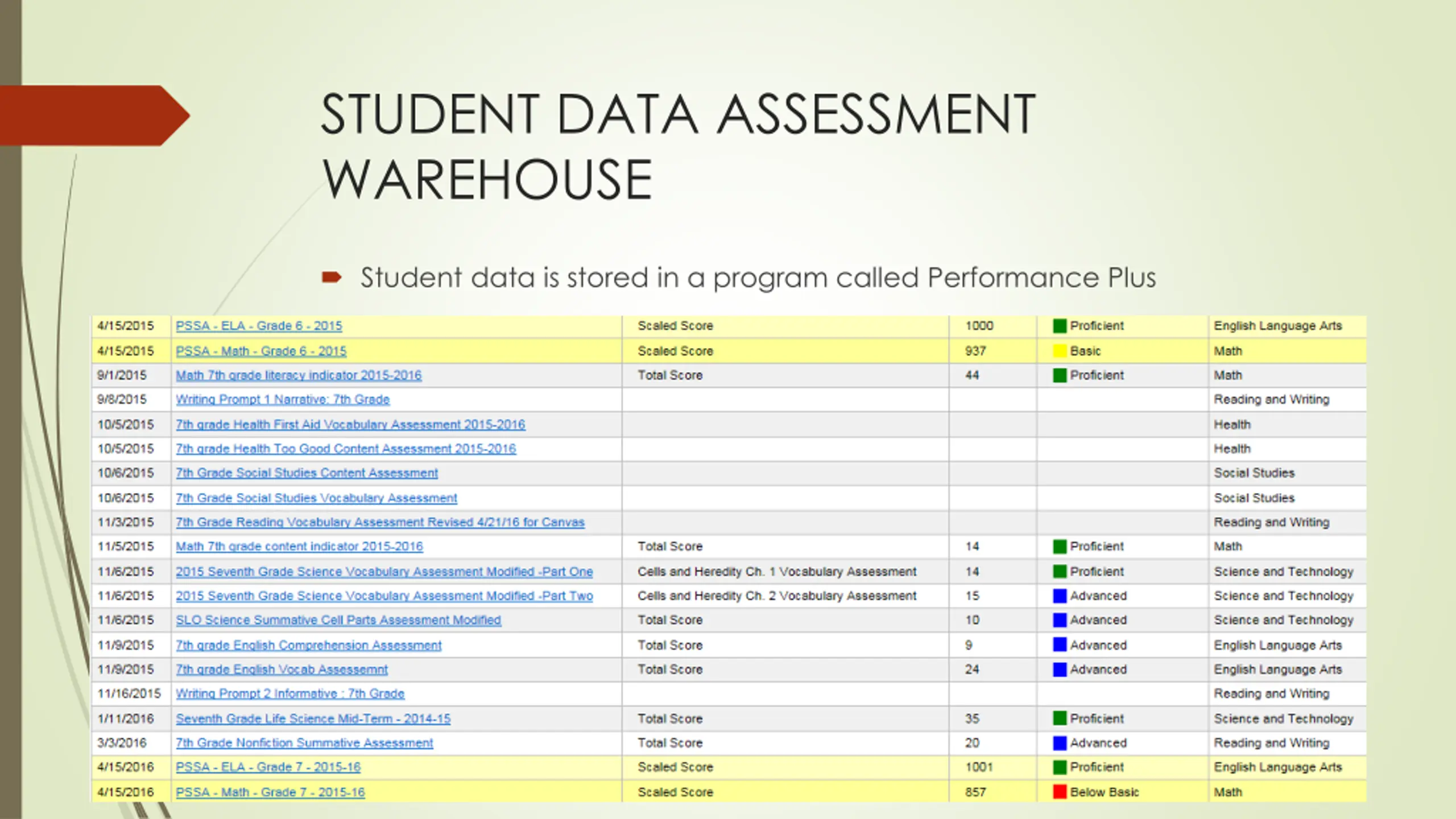Click the blue Advanced swatch for Nonfiction Summative
Viewport: 1456px width, 819px height.
click(x=1060, y=743)
